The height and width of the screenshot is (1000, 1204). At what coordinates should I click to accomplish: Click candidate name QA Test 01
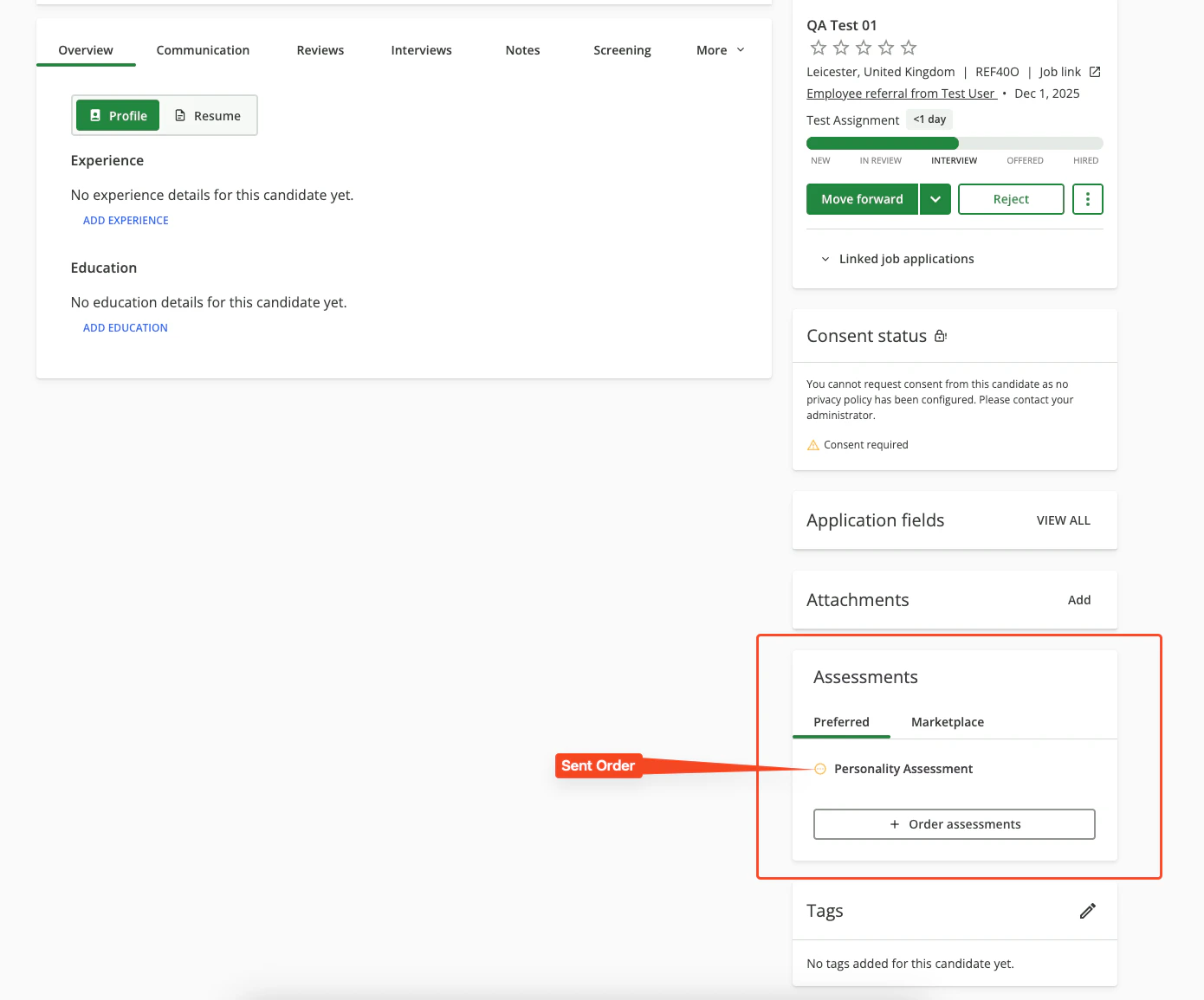coord(842,25)
